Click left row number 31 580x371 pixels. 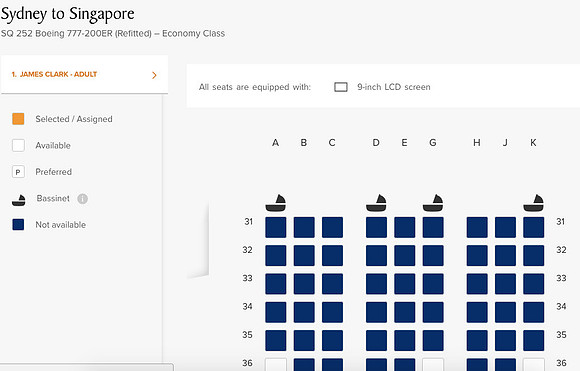pyautogui.click(x=249, y=222)
